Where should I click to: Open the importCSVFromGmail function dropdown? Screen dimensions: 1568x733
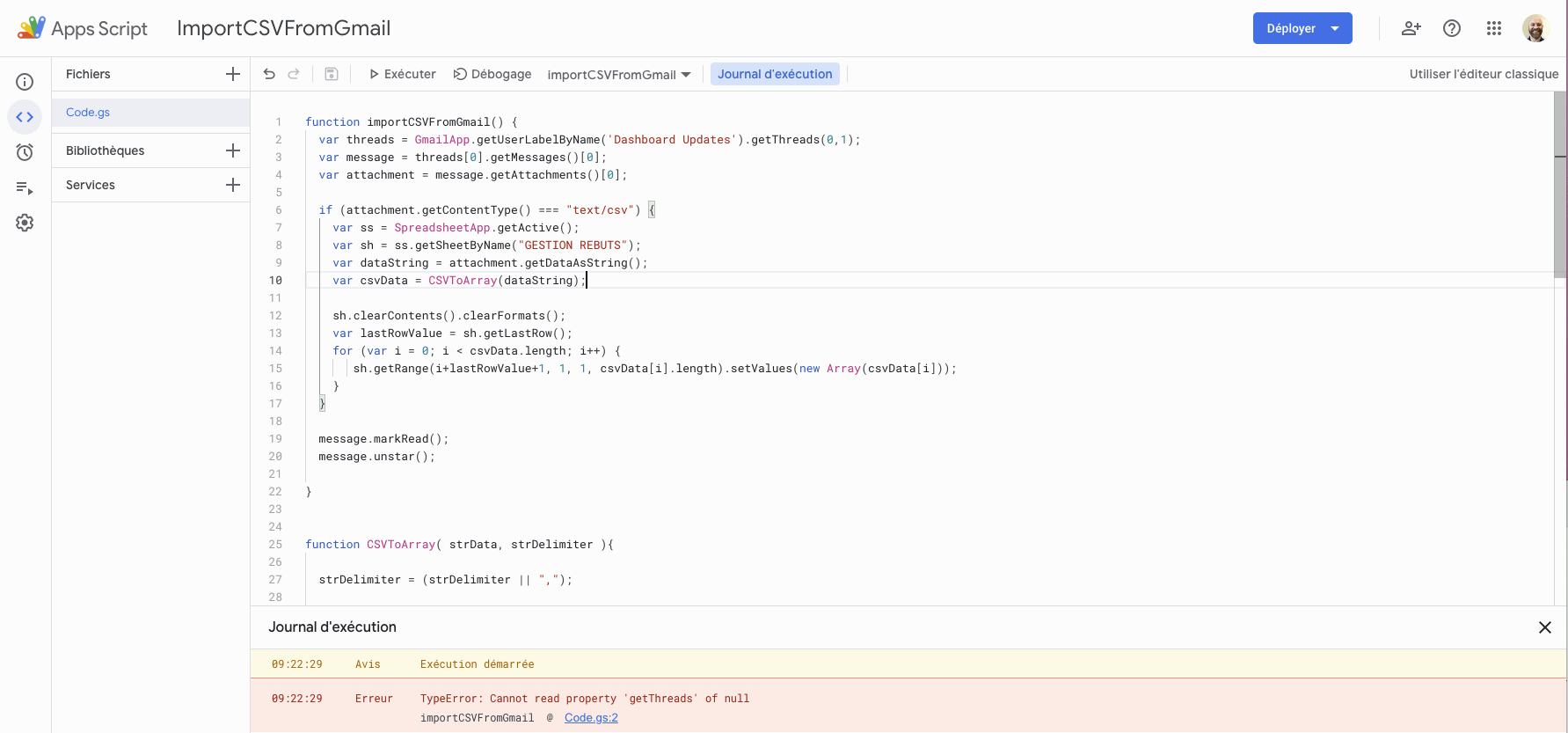618,75
